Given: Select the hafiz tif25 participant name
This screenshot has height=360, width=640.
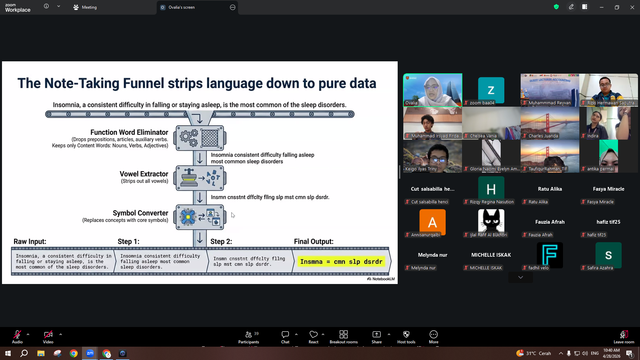Looking at the screenshot, I should (608, 222).
